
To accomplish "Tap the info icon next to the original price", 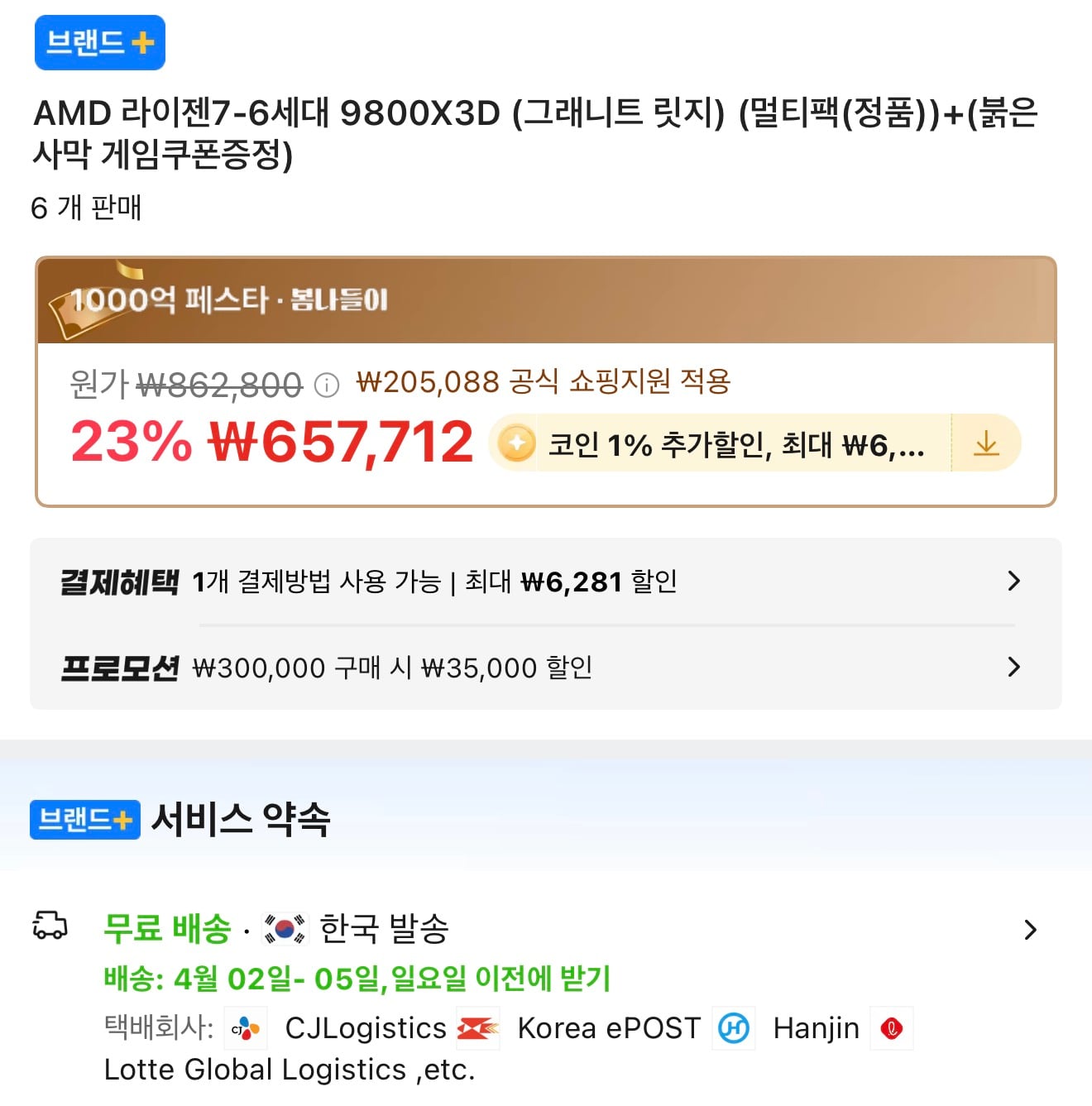I will coord(328,383).
